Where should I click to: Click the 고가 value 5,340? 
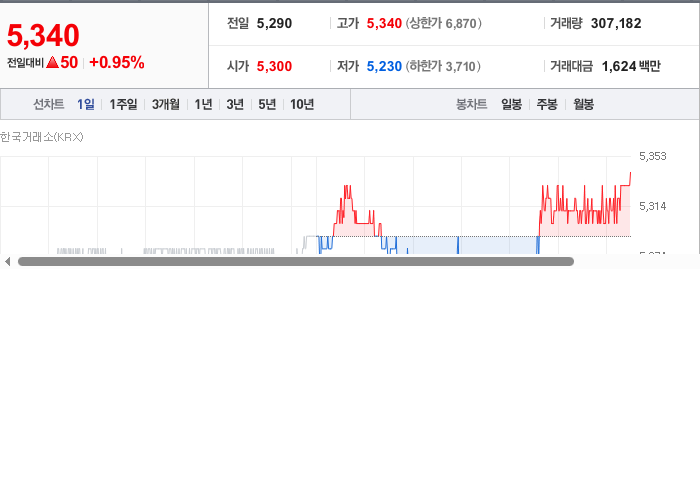384,23
